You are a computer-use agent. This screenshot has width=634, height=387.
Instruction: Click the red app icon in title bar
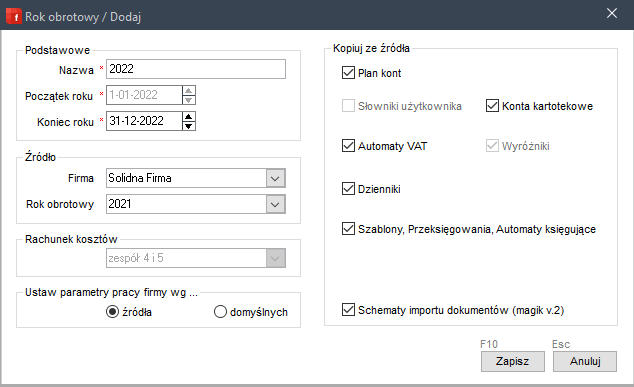click(x=14, y=17)
